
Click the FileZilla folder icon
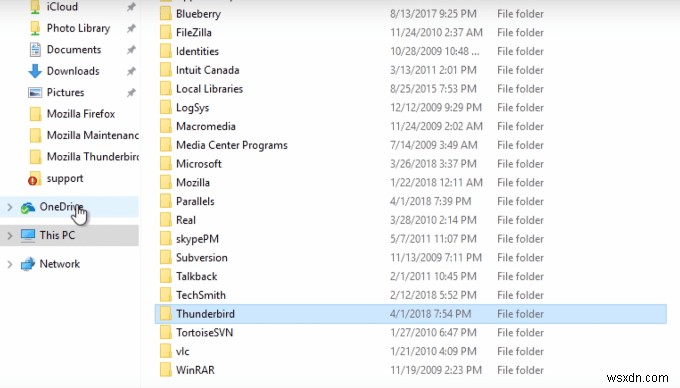166,33
